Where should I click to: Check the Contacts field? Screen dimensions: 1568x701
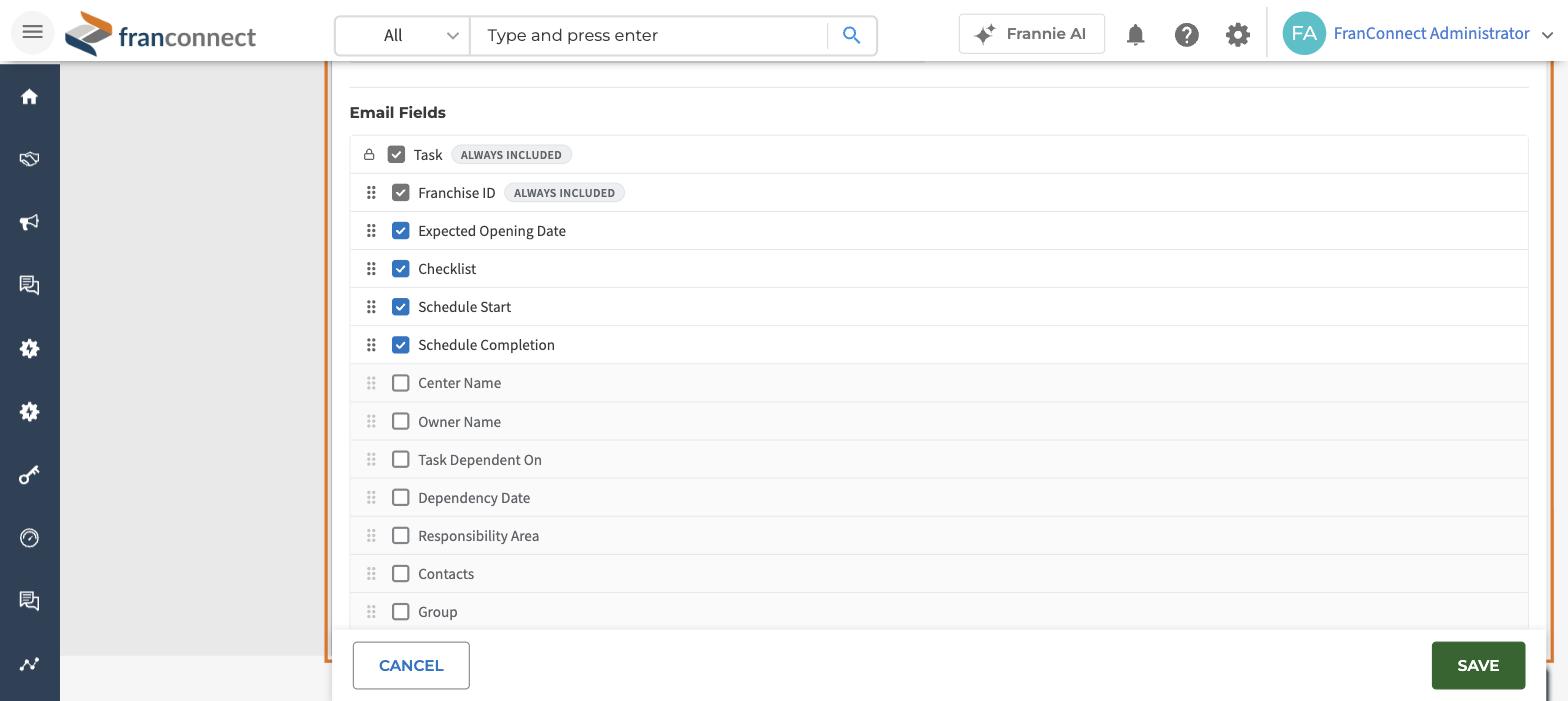click(401, 573)
